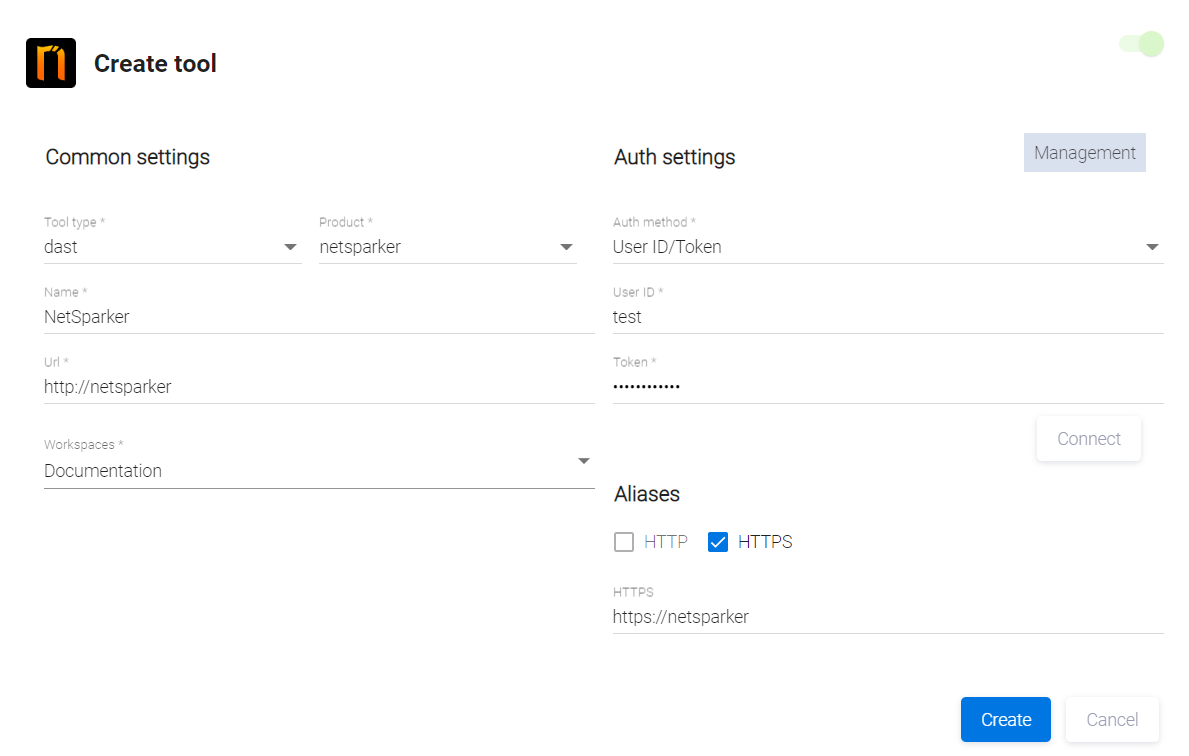The height and width of the screenshot is (756, 1189).
Task: Uncheck the HTTPS alias checkbox
Action: pos(717,542)
